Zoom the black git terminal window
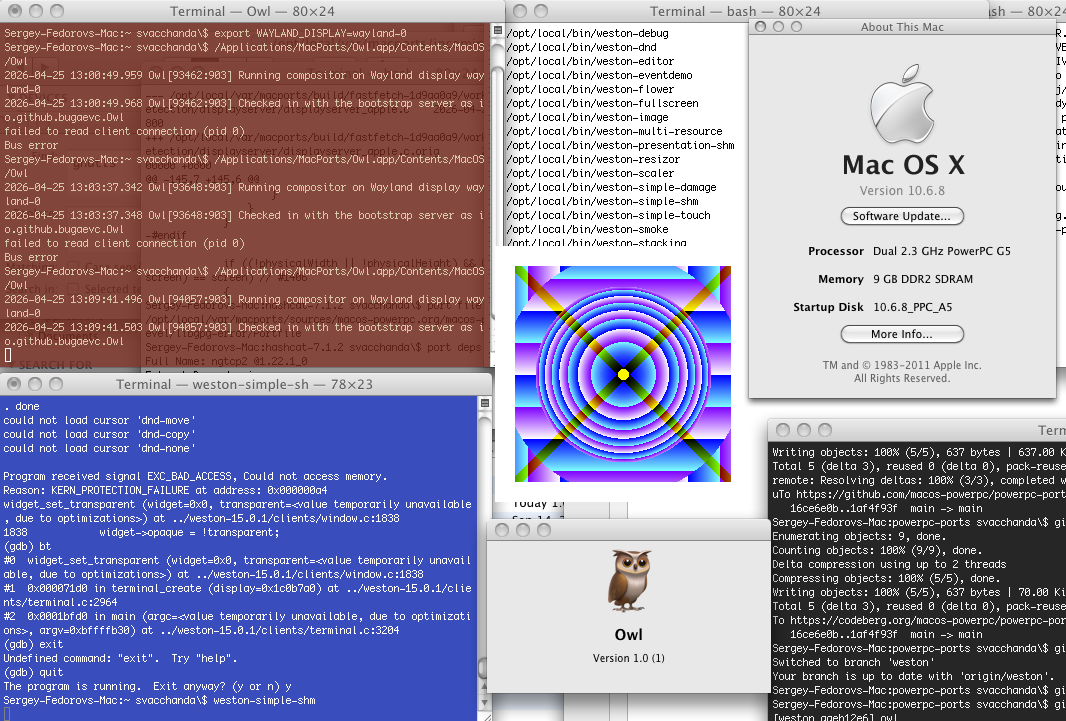The width and height of the screenshot is (1066, 721). 825,430
